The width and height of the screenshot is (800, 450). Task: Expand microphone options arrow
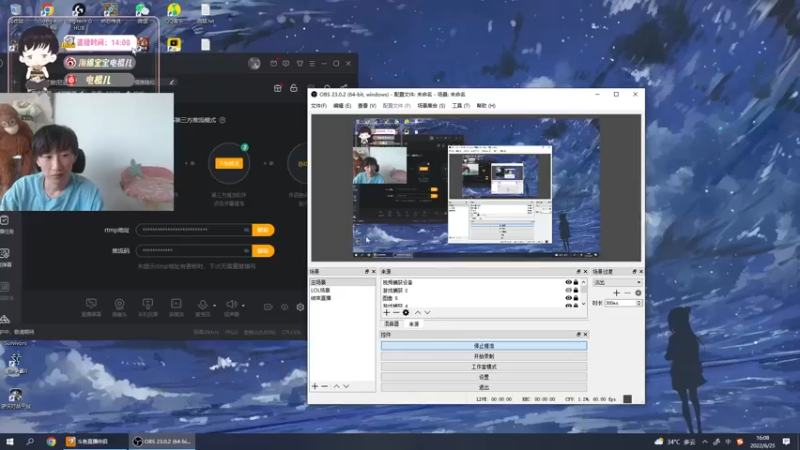(x=214, y=306)
